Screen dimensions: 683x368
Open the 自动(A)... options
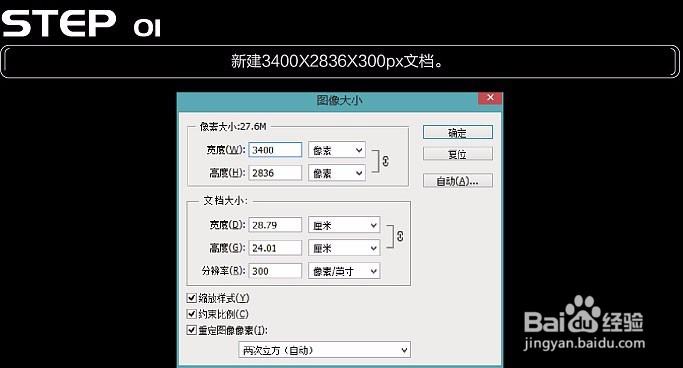(x=457, y=181)
